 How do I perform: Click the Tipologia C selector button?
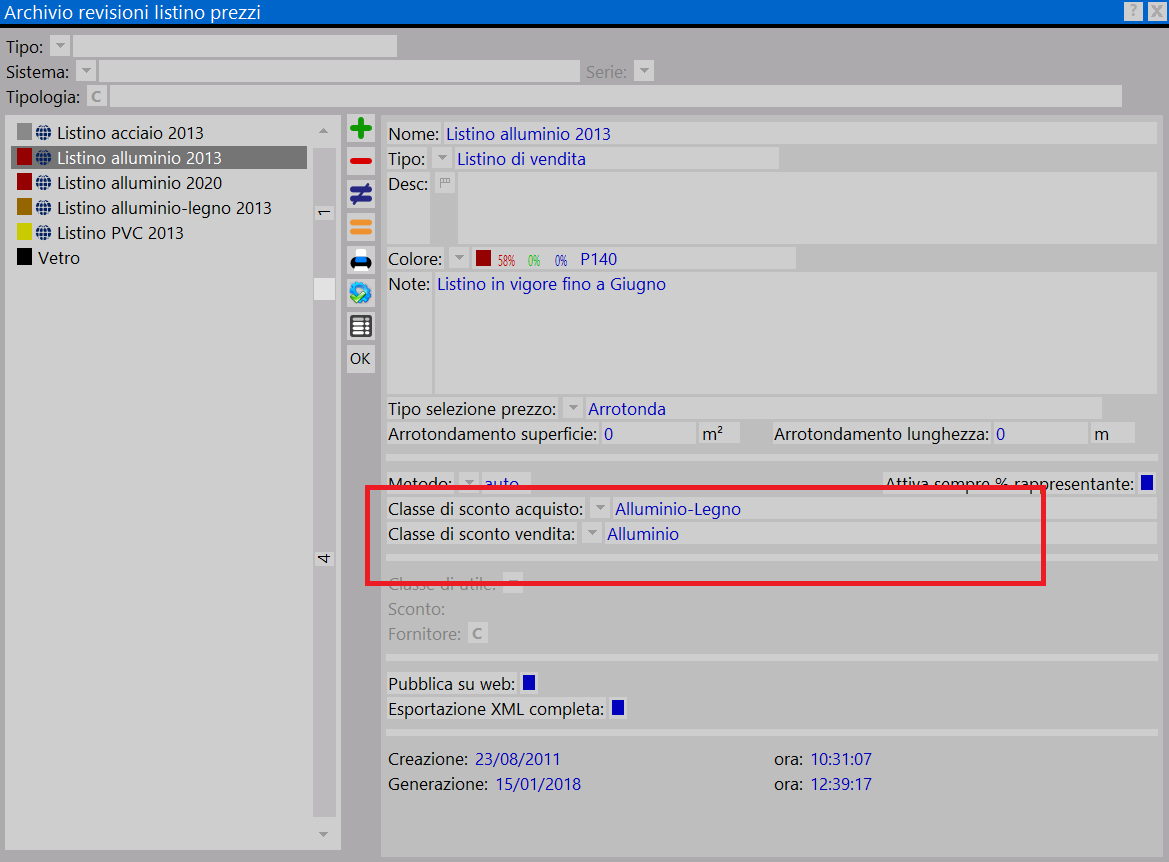pyautogui.click(x=96, y=97)
